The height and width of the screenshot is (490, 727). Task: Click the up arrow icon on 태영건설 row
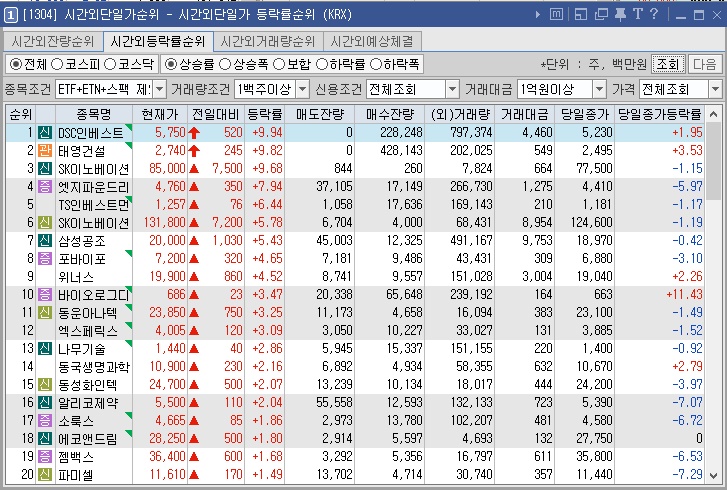194,151
